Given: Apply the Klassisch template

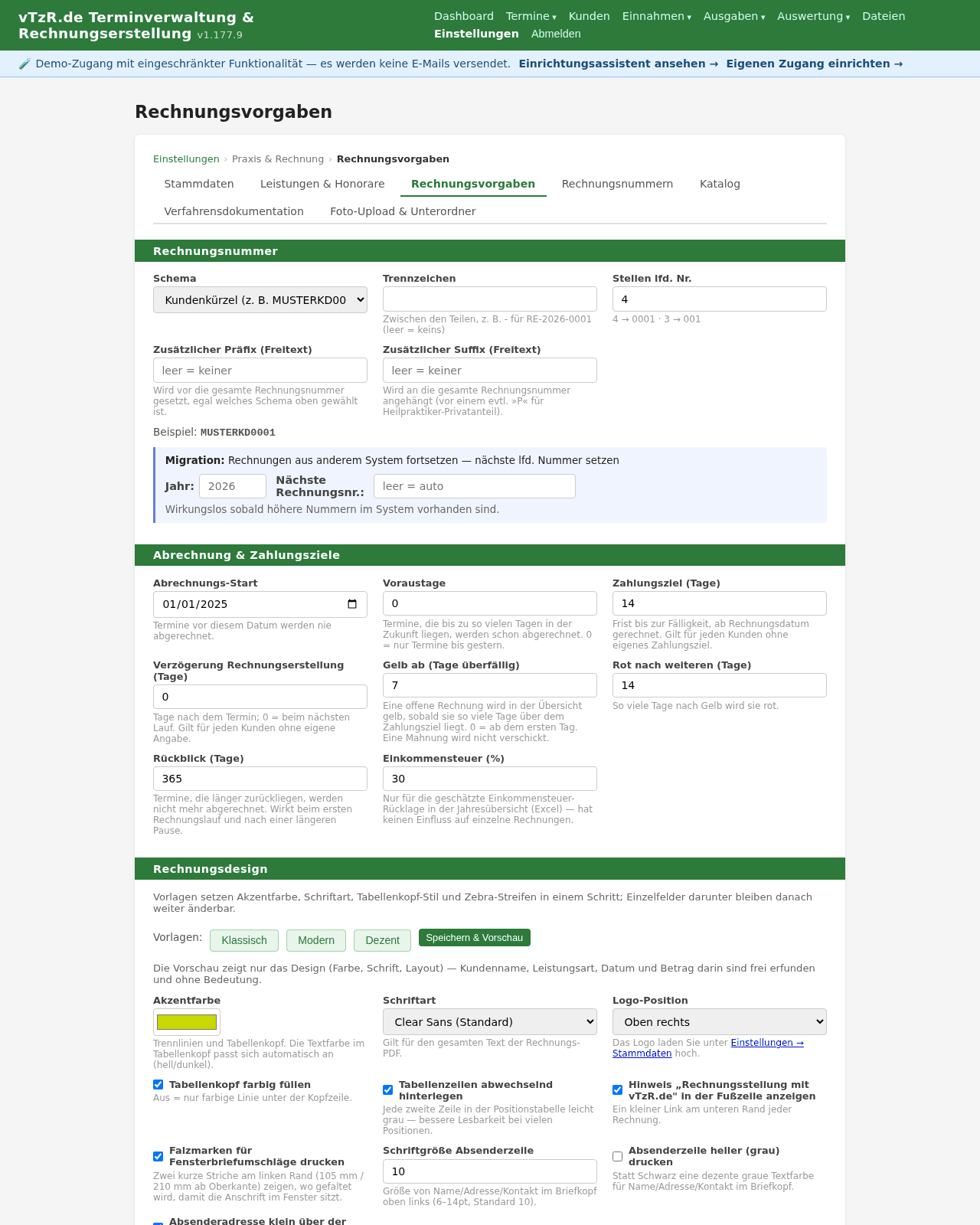Looking at the screenshot, I should tap(244, 940).
